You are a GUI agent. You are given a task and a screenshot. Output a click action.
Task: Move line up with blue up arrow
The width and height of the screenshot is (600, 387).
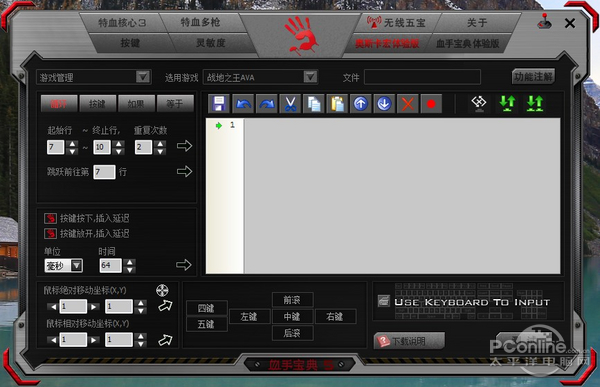click(x=360, y=104)
